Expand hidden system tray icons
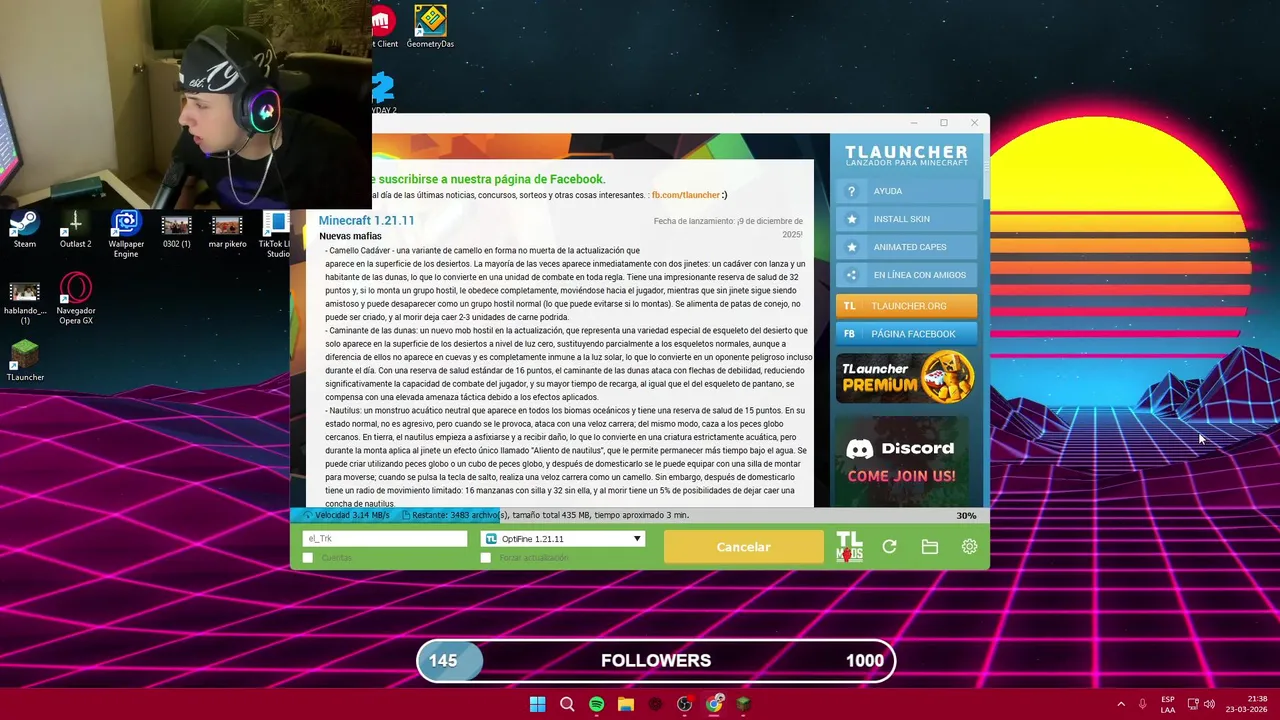This screenshot has width=1280, height=720. [x=1121, y=704]
